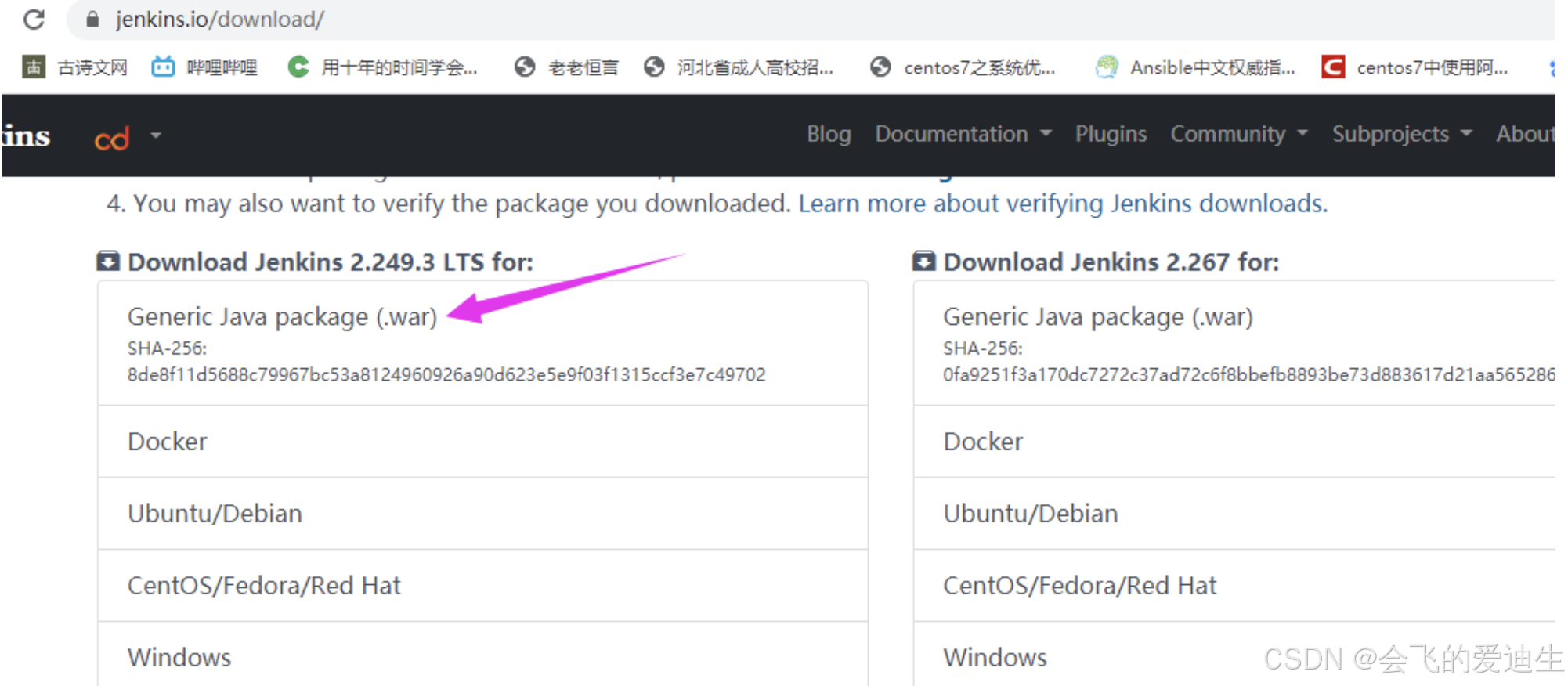Open the 用十年的时间学会 bookmark
The height and width of the screenshot is (686, 1568).
382,67
